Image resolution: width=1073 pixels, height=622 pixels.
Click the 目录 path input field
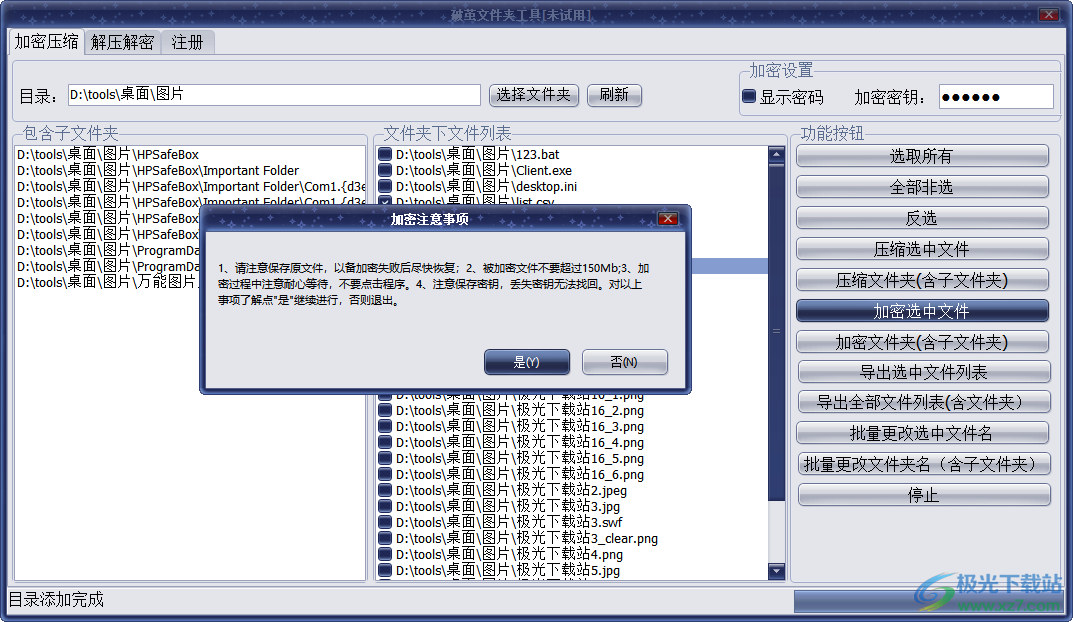click(x=274, y=94)
